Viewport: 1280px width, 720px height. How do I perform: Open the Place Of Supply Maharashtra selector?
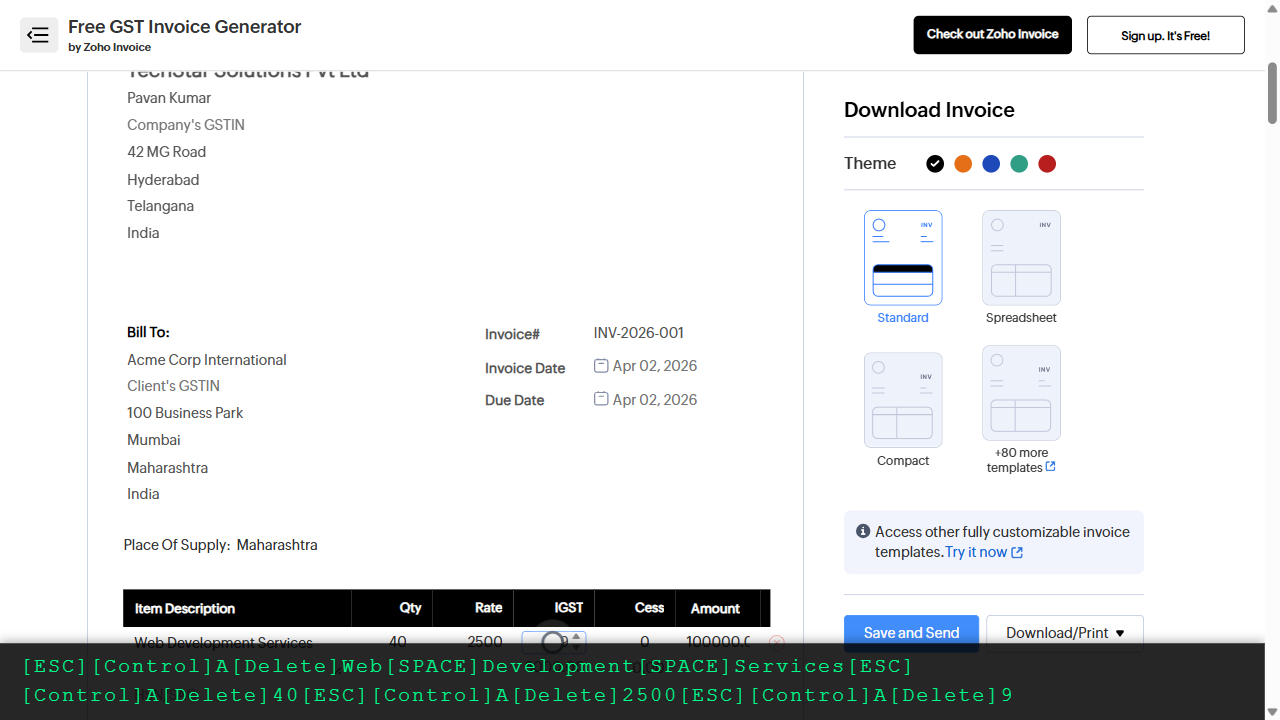tap(277, 545)
